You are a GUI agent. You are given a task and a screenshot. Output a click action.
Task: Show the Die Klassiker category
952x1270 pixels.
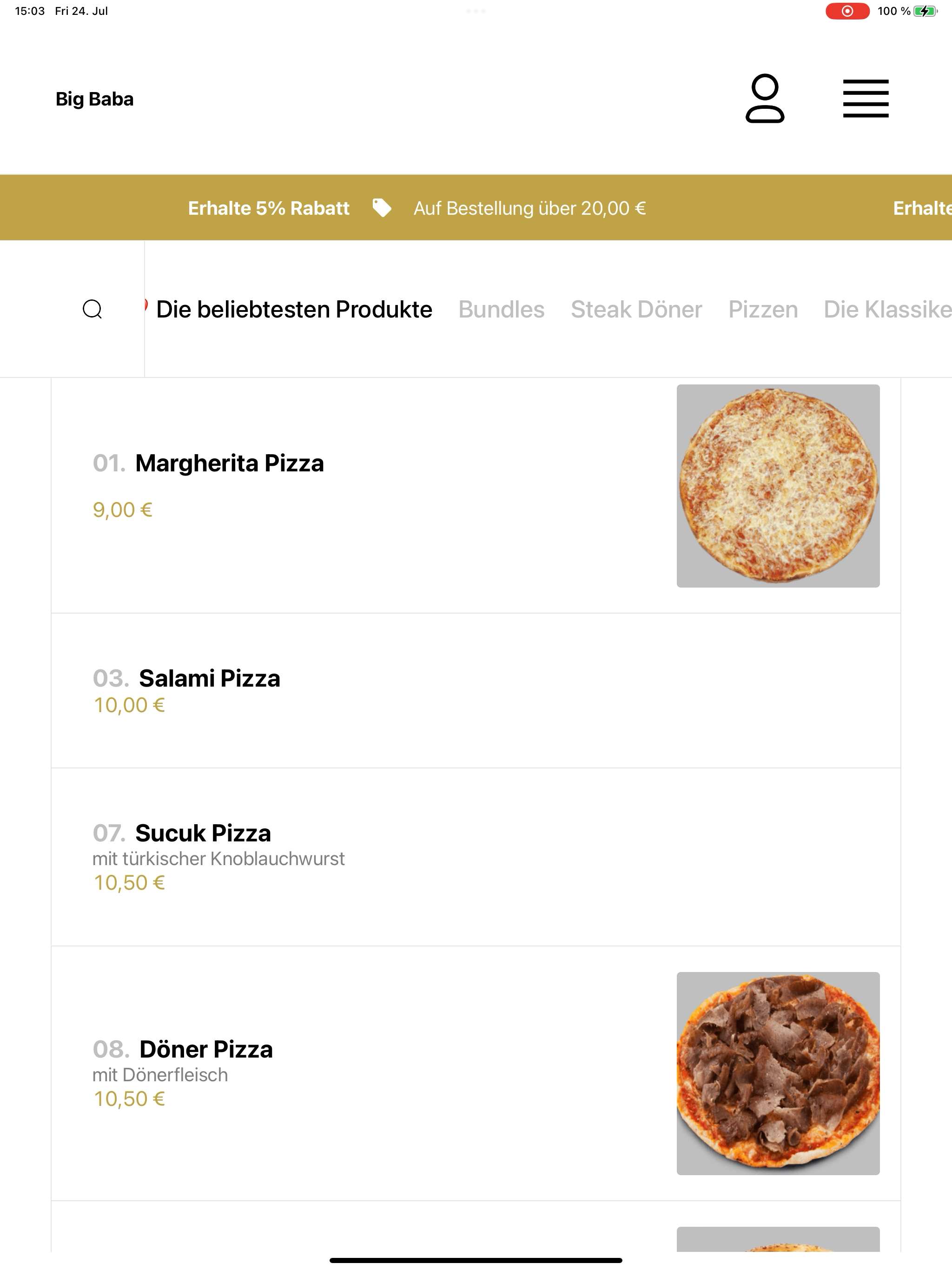click(x=888, y=310)
